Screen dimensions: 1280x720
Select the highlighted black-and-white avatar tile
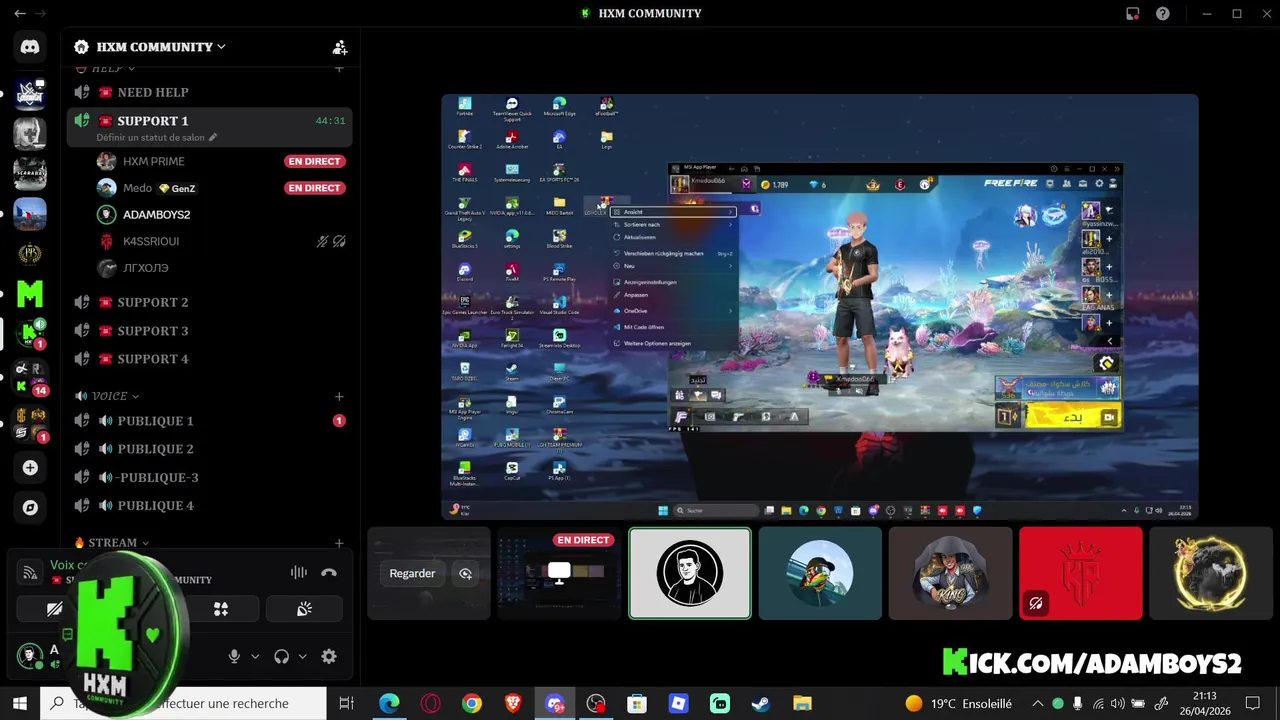click(690, 573)
